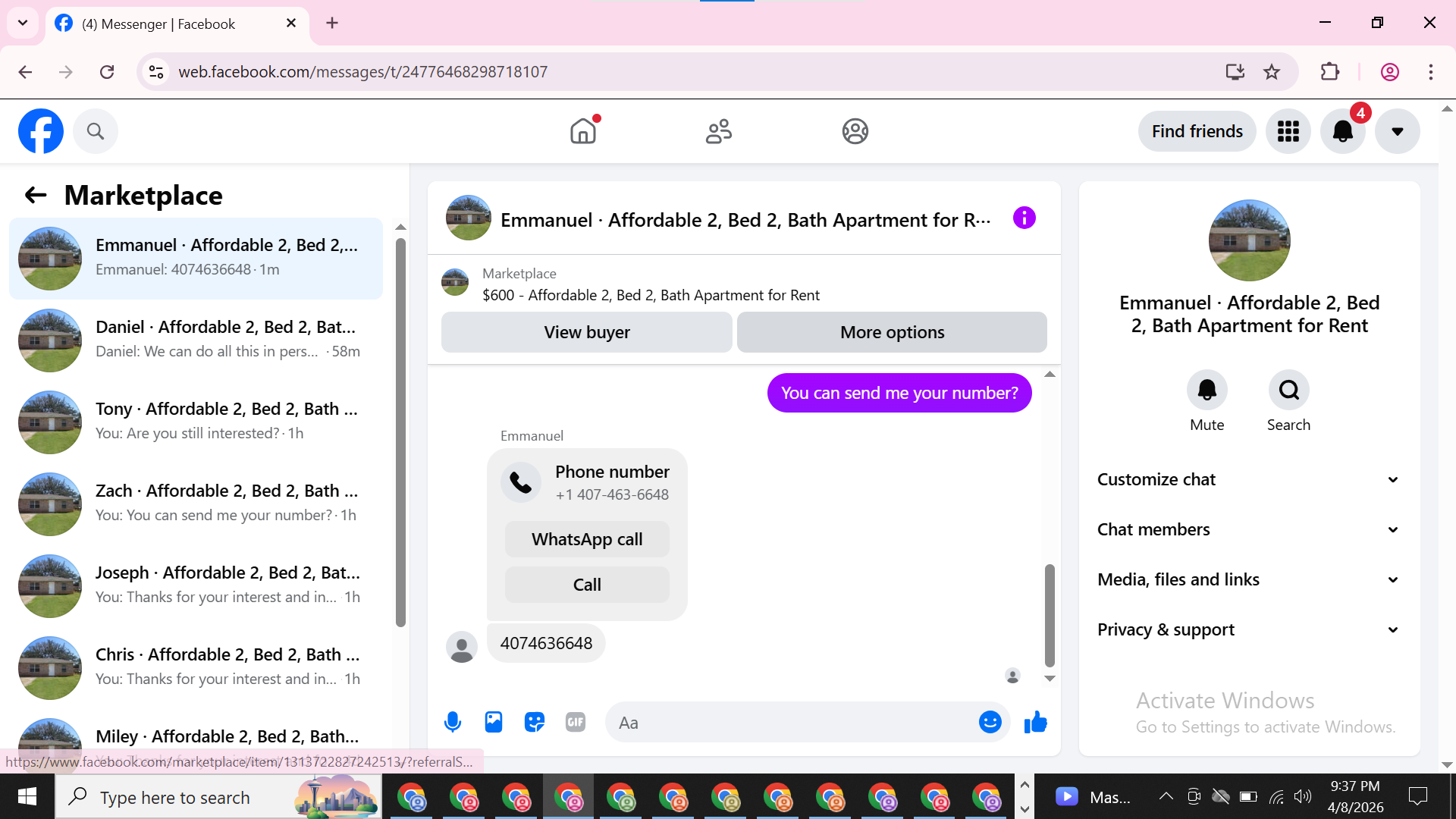Open the GIF picker icon
Image resolution: width=1456 pixels, height=819 pixels.
tap(576, 722)
